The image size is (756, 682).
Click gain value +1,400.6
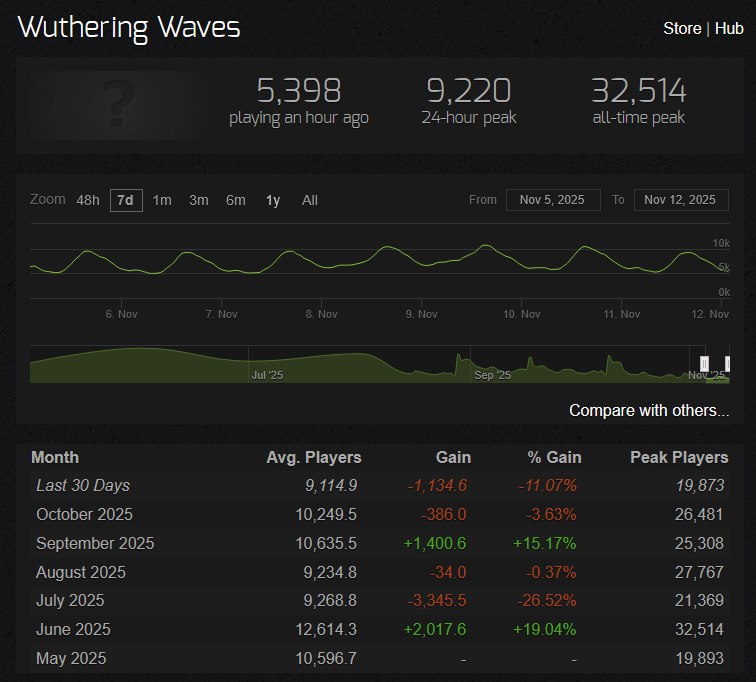coord(435,543)
